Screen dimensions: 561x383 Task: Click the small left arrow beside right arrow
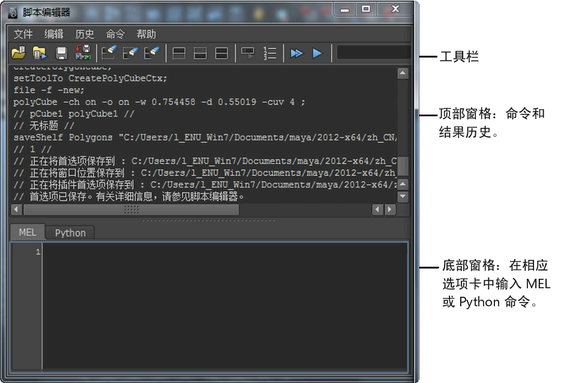[377, 209]
